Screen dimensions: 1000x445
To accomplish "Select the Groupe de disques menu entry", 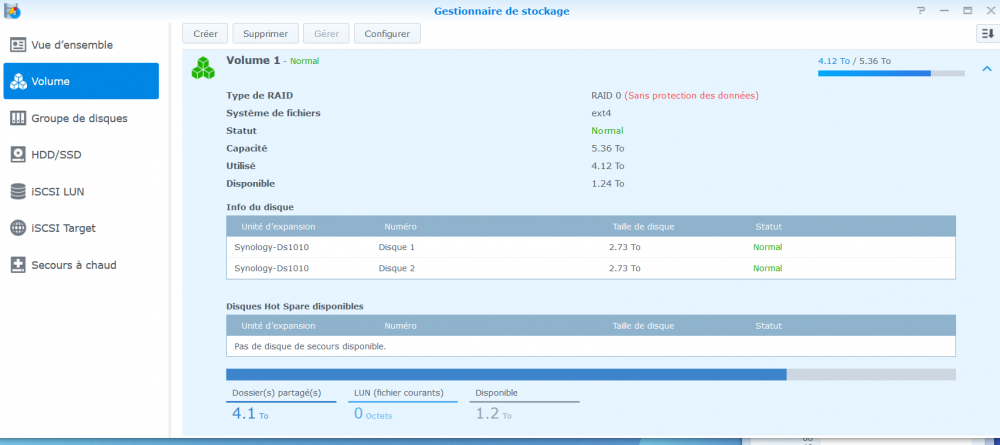I will (79, 118).
